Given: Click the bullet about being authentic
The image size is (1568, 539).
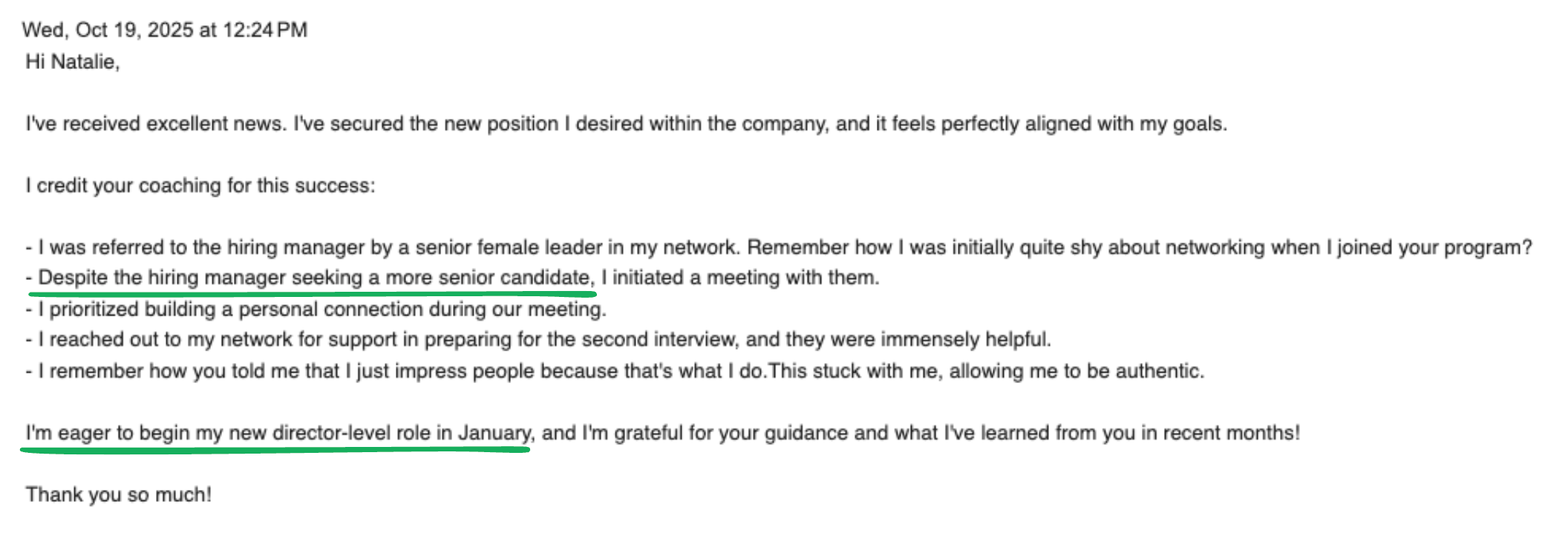Looking at the screenshot, I should [x=615, y=371].
